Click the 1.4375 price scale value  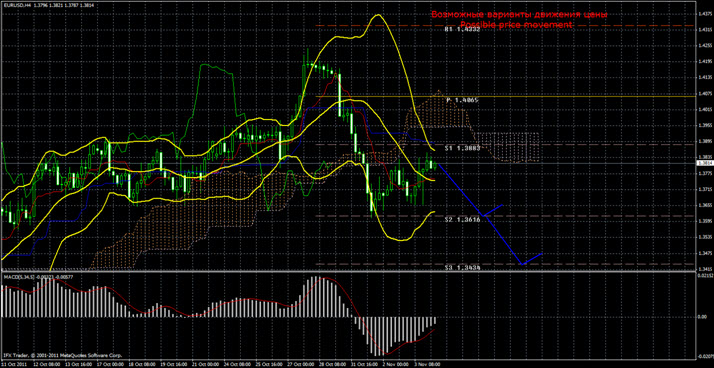pos(705,14)
